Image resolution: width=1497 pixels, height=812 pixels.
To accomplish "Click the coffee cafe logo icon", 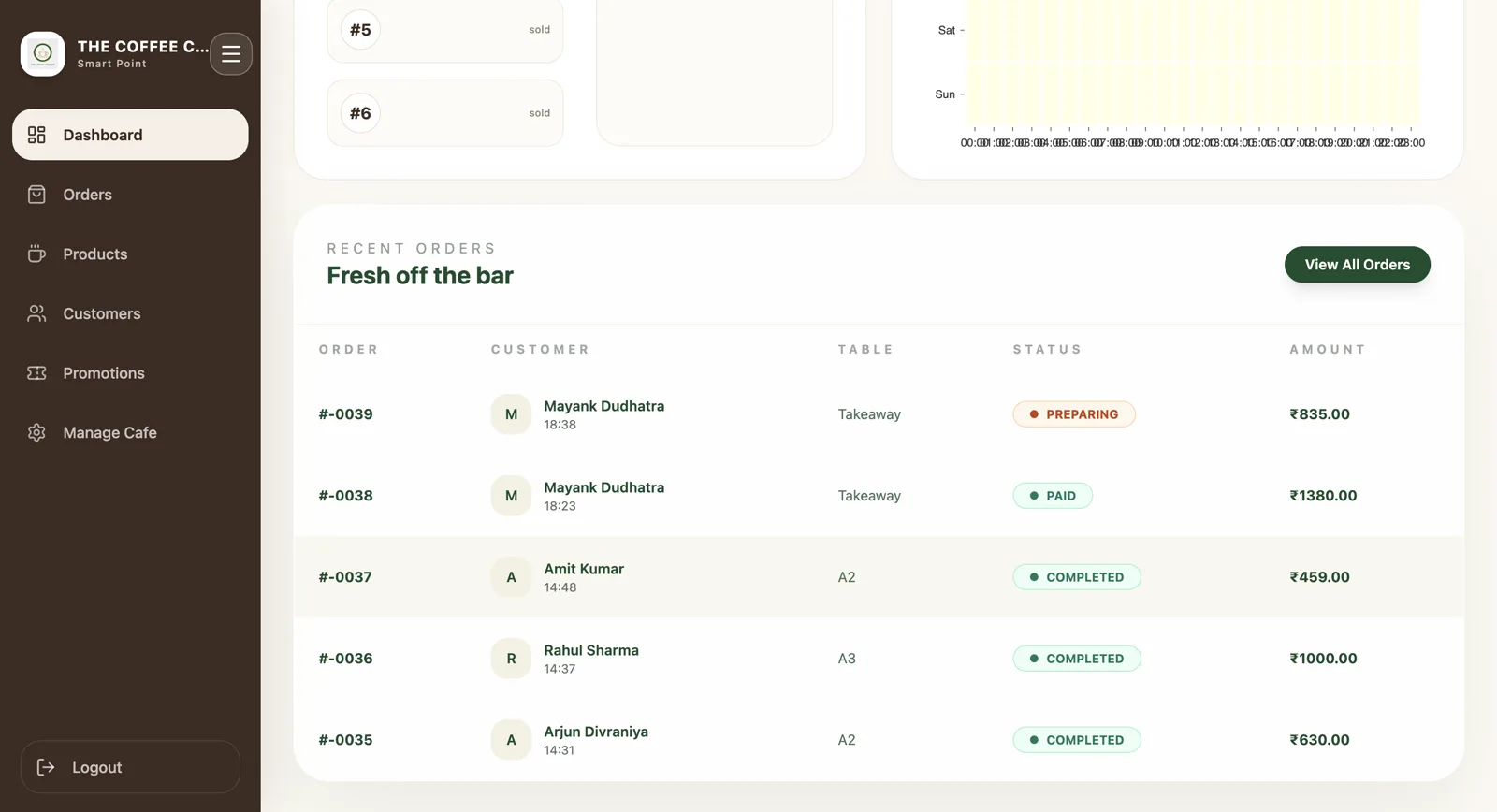I will (x=43, y=53).
